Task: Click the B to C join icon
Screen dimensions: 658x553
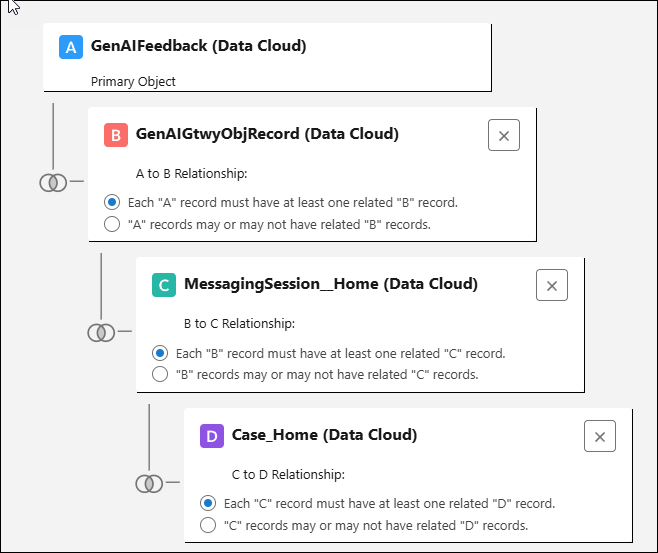Action: click(x=101, y=332)
